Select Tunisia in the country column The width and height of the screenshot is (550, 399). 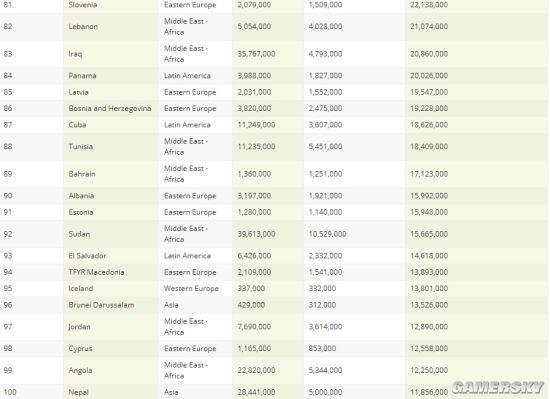click(81, 147)
